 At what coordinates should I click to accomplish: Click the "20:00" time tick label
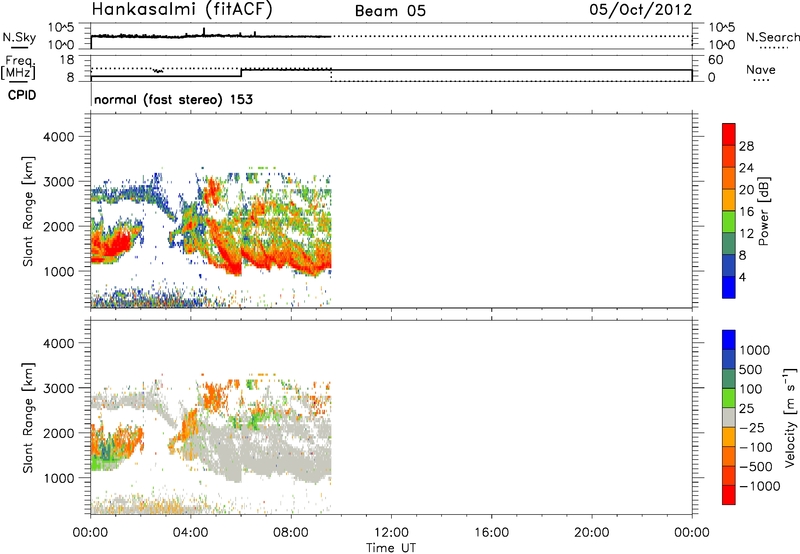[592, 533]
